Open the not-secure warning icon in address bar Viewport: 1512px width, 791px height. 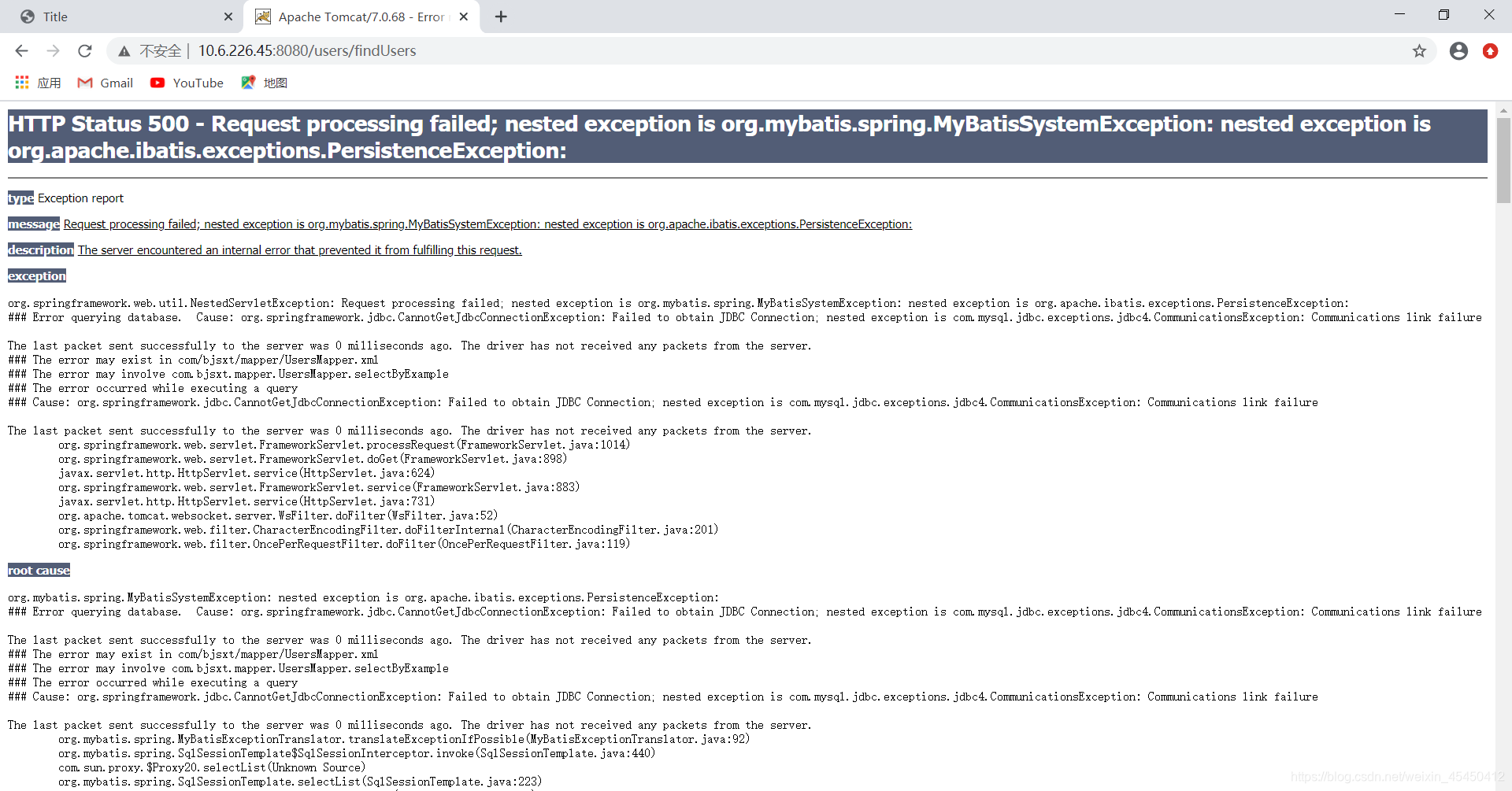(124, 51)
